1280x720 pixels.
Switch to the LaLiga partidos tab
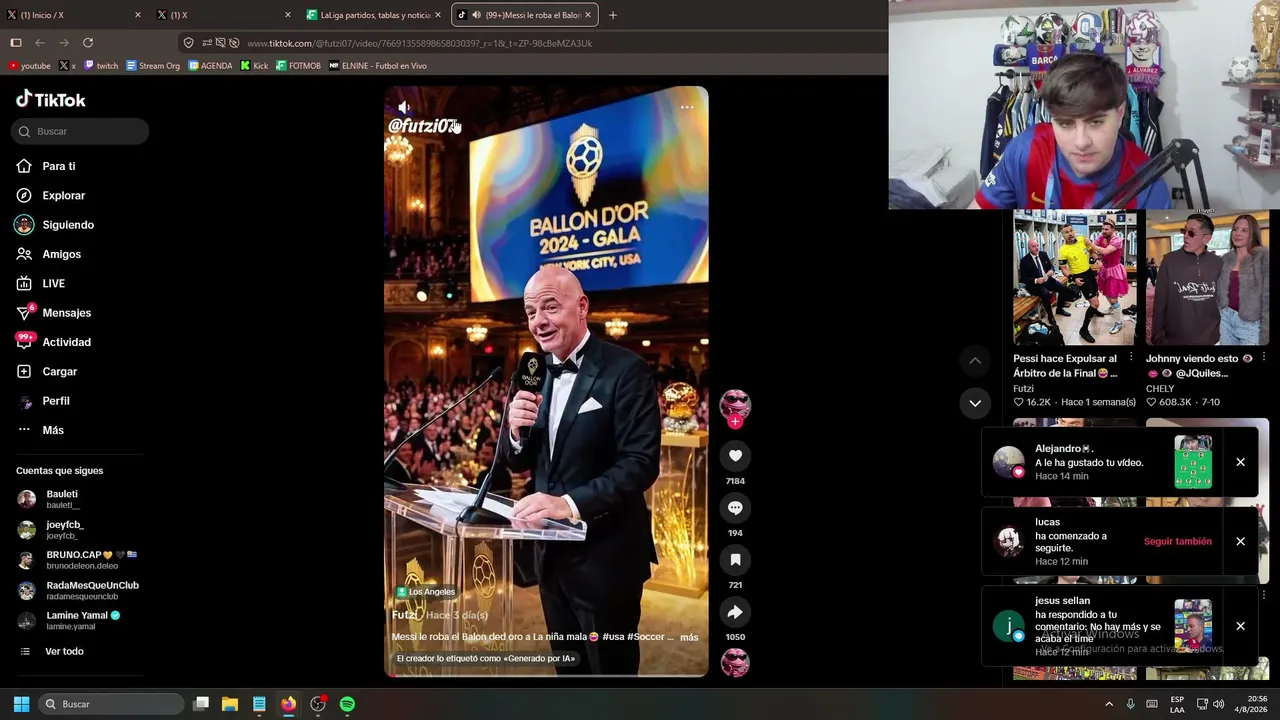pos(374,15)
